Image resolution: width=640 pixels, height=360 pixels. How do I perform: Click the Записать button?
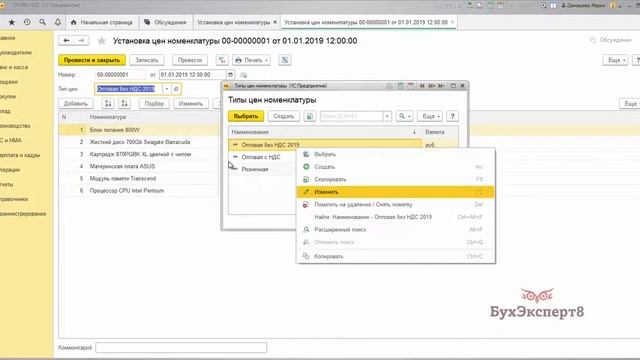pyautogui.click(x=147, y=60)
